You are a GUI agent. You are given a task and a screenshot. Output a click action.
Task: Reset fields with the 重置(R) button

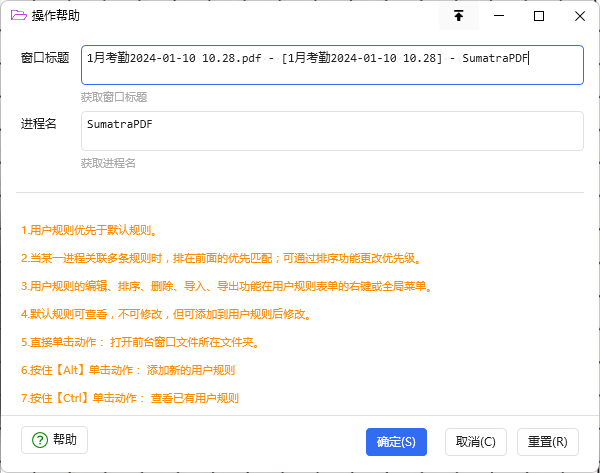tap(548, 442)
